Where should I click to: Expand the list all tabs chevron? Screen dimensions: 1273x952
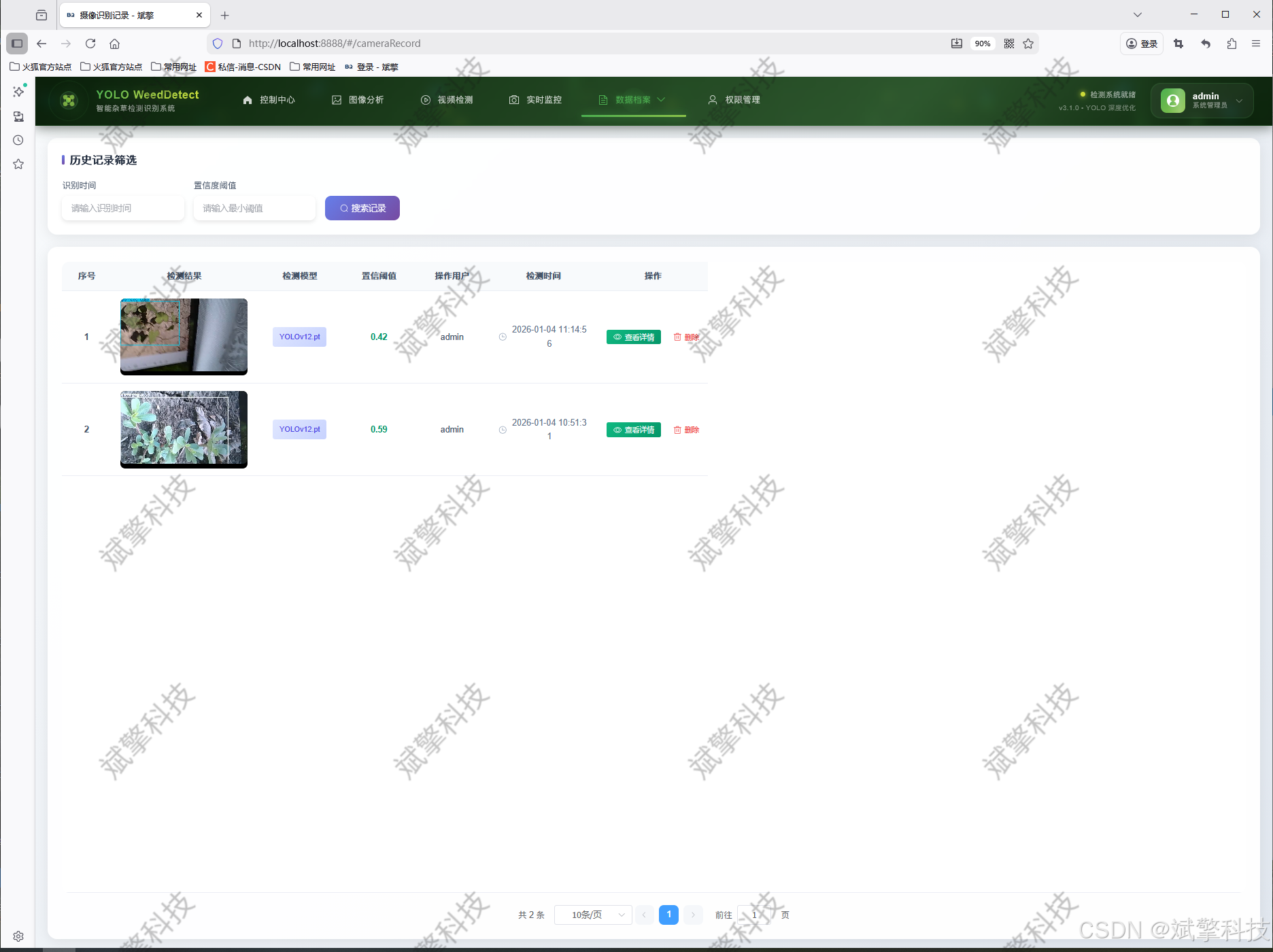coord(1138,15)
